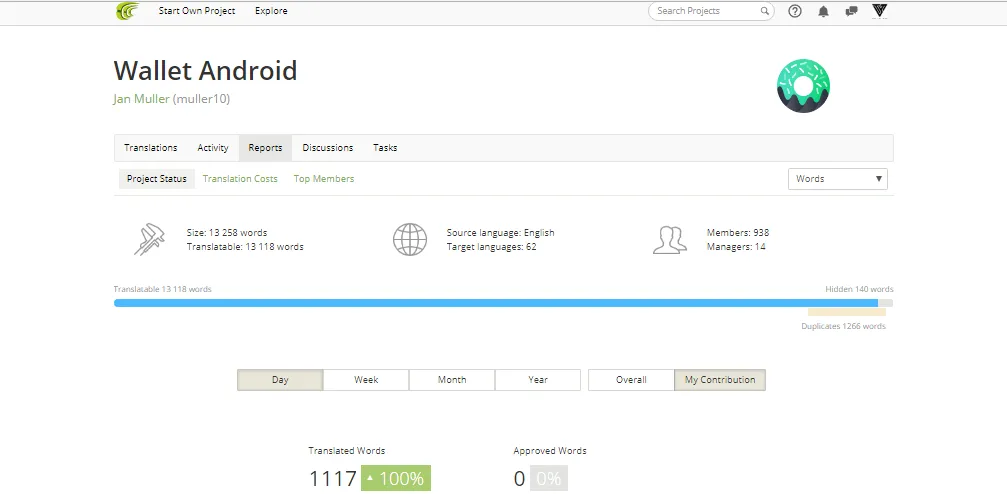Open the Translation Costs report

[240, 179]
